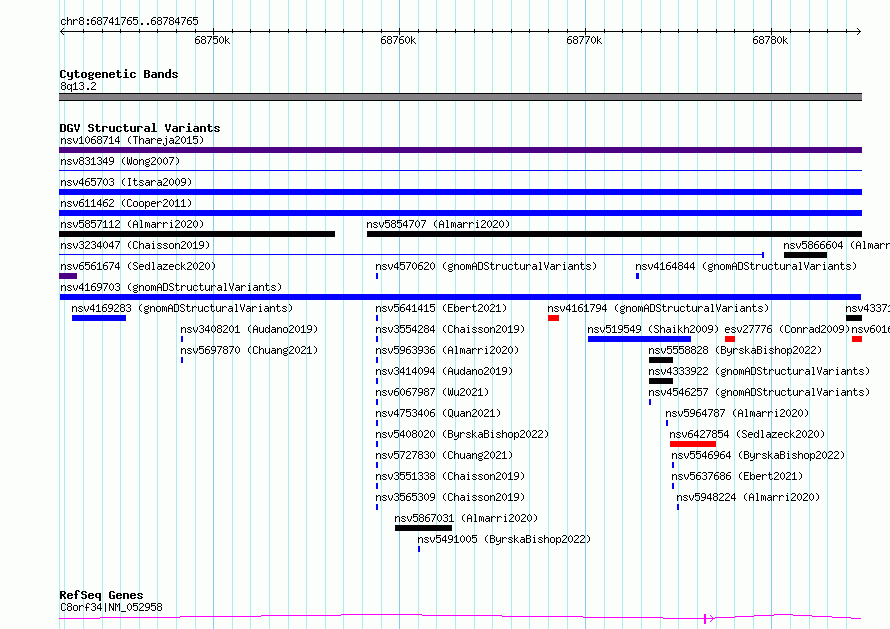Open nsv6067987 (Wu2021) label
Screen dimensions: 890x629
432,392
